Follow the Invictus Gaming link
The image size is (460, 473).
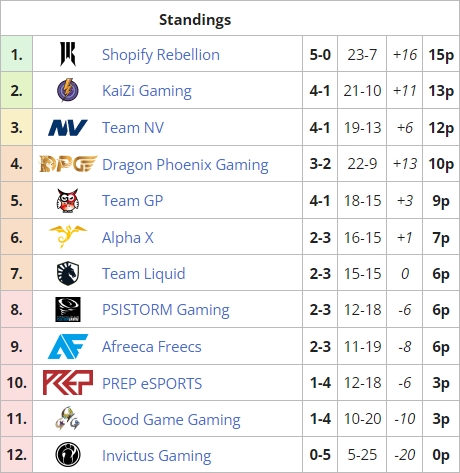tap(157, 456)
